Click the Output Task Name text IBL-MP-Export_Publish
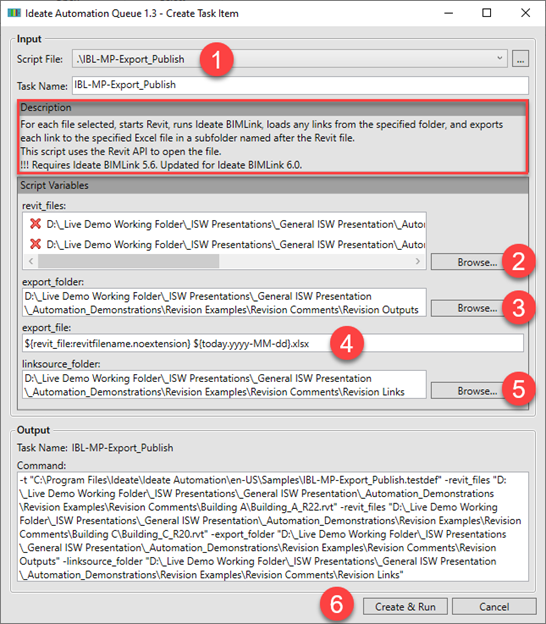Image resolution: width=546 pixels, height=624 pixels. click(122, 448)
